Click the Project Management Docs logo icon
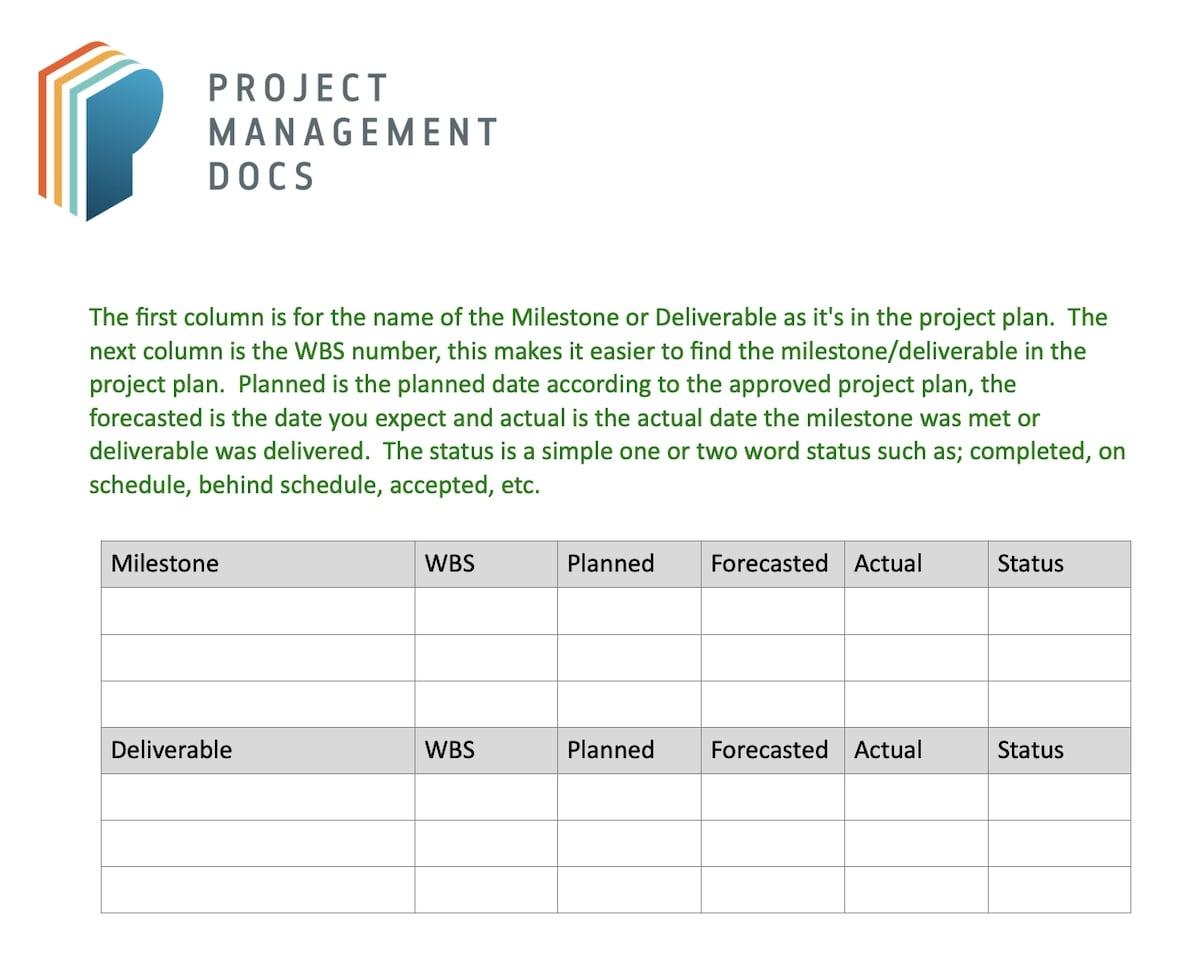1200x958 pixels. pyautogui.click(x=100, y=130)
